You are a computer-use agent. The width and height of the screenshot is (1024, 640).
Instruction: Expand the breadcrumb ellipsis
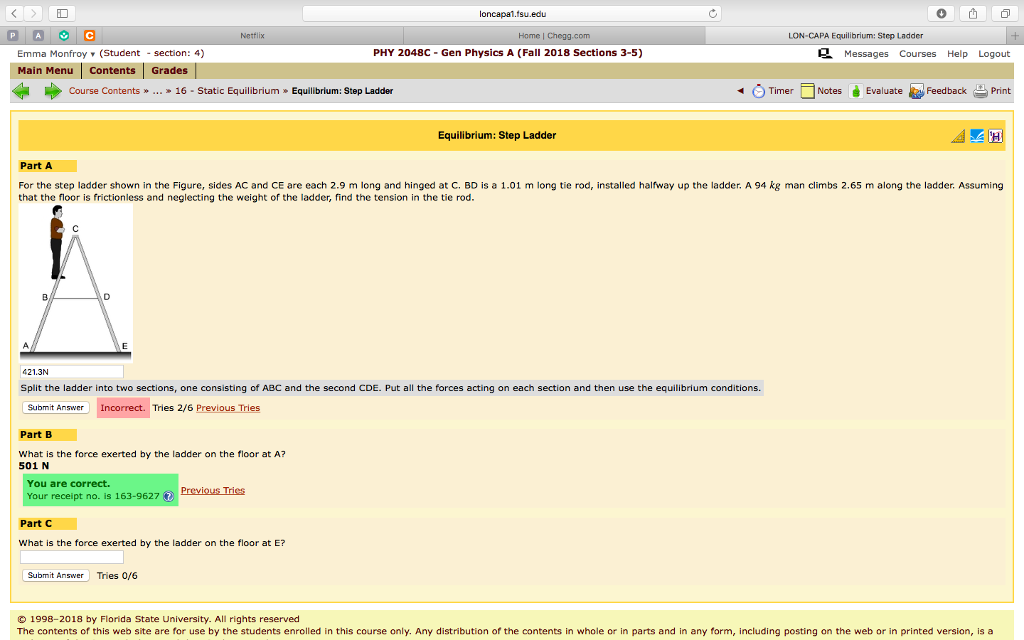coord(157,91)
